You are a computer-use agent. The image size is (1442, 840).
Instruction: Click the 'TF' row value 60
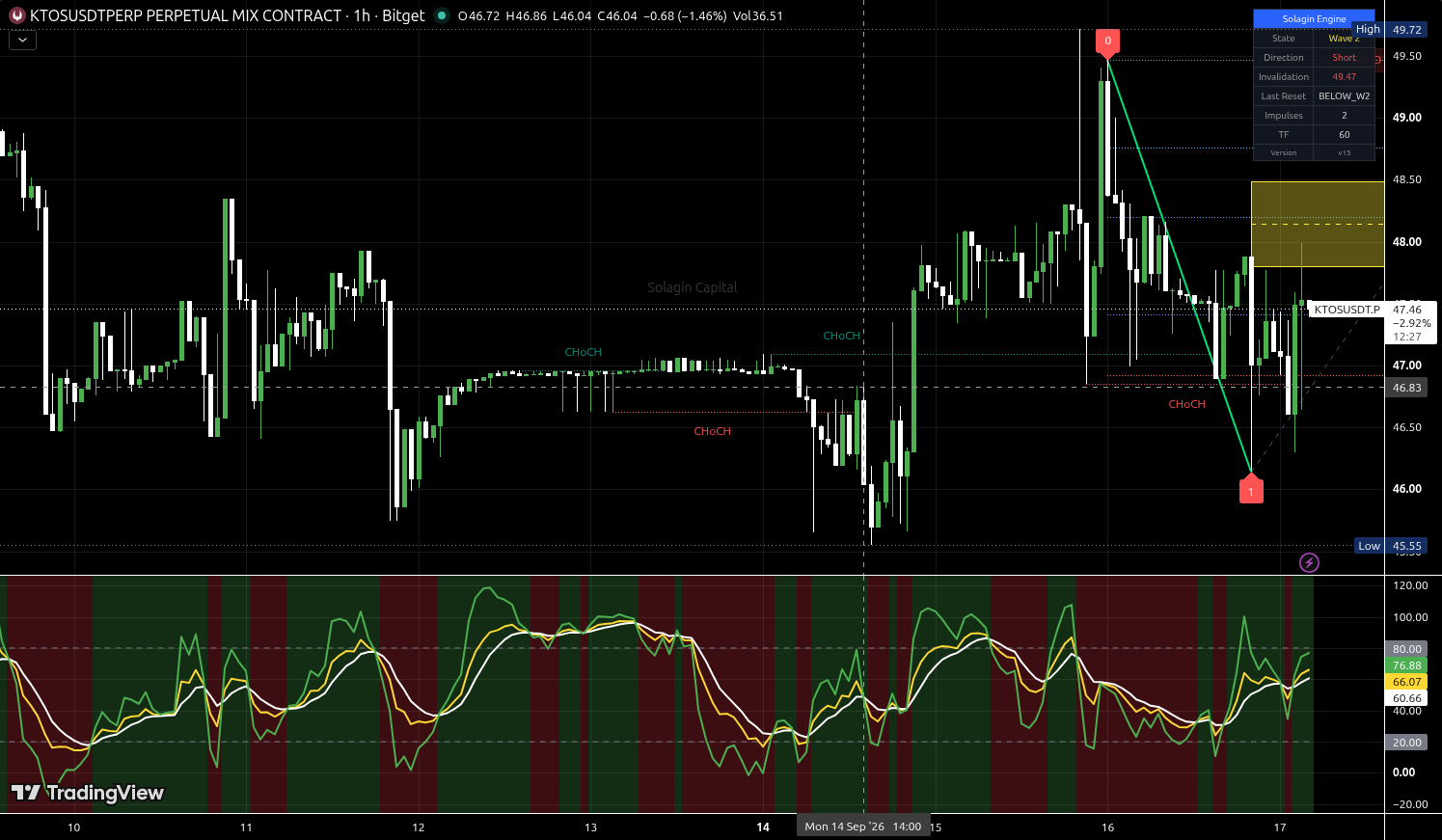(1344, 135)
